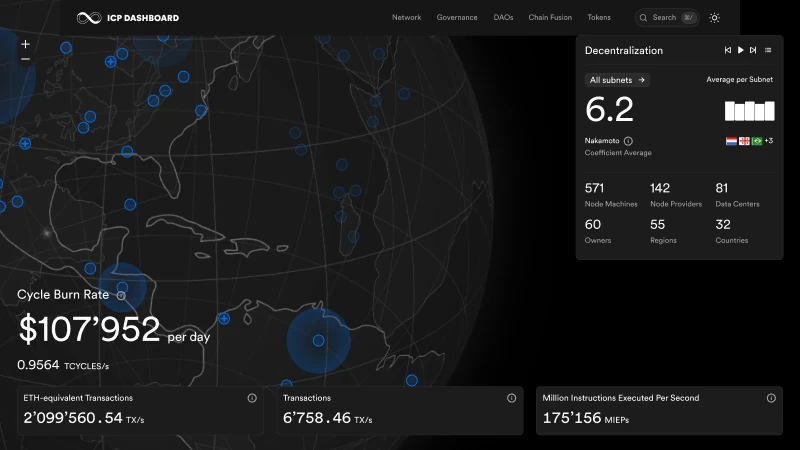
Task: Click the Average per Subnet label
Action: coord(739,80)
